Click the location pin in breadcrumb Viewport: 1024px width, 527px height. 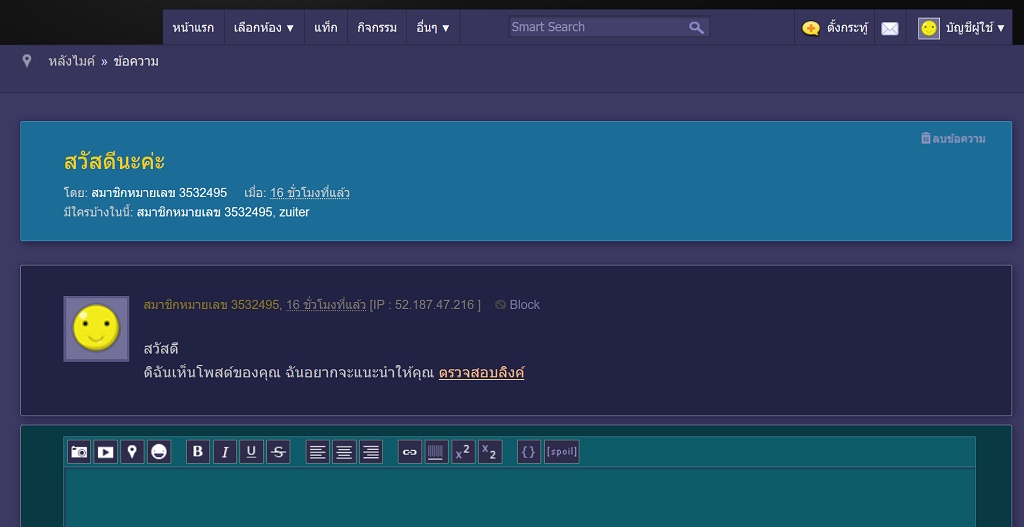pos(27,61)
